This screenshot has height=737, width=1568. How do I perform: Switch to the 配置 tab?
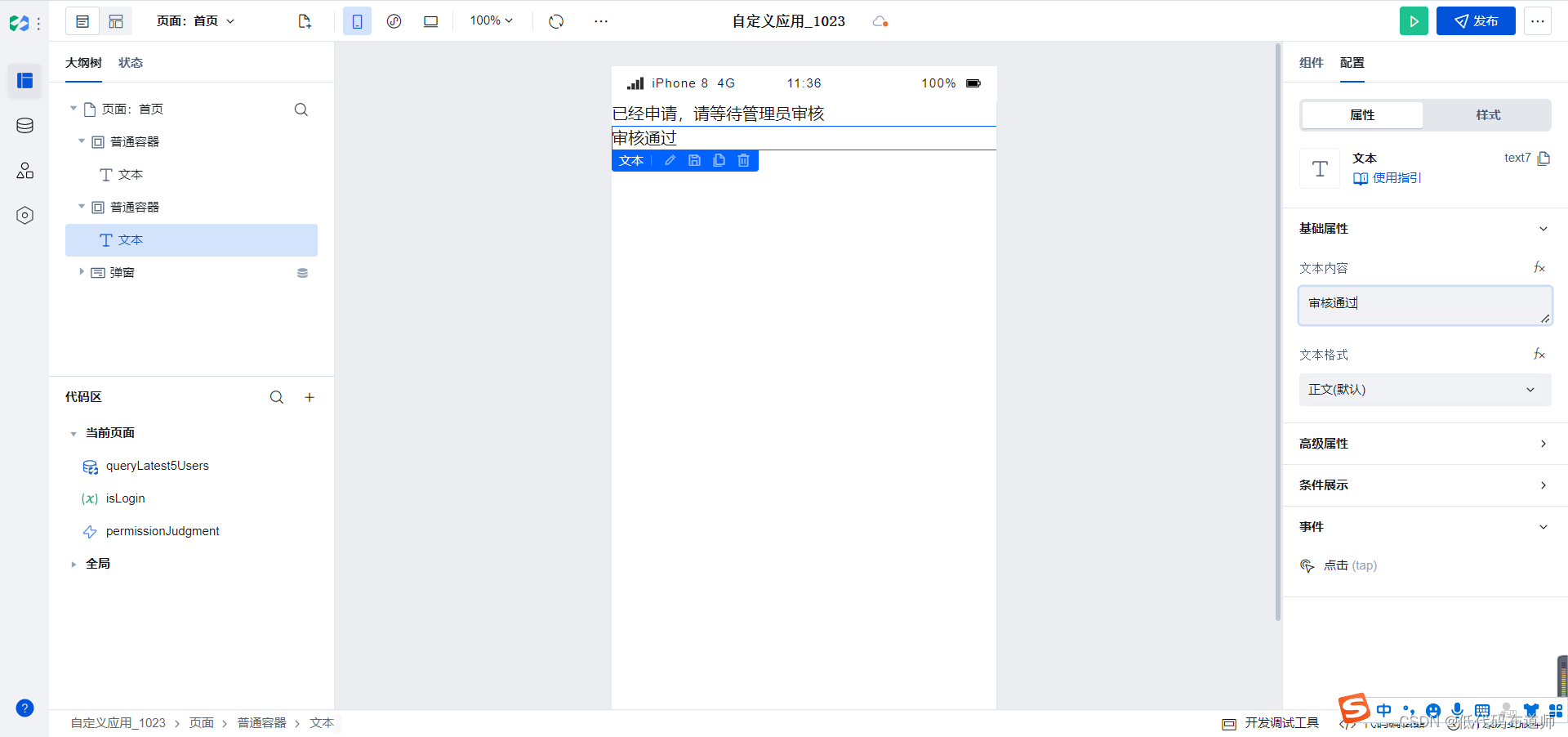pyautogui.click(x=1352, y=63)
